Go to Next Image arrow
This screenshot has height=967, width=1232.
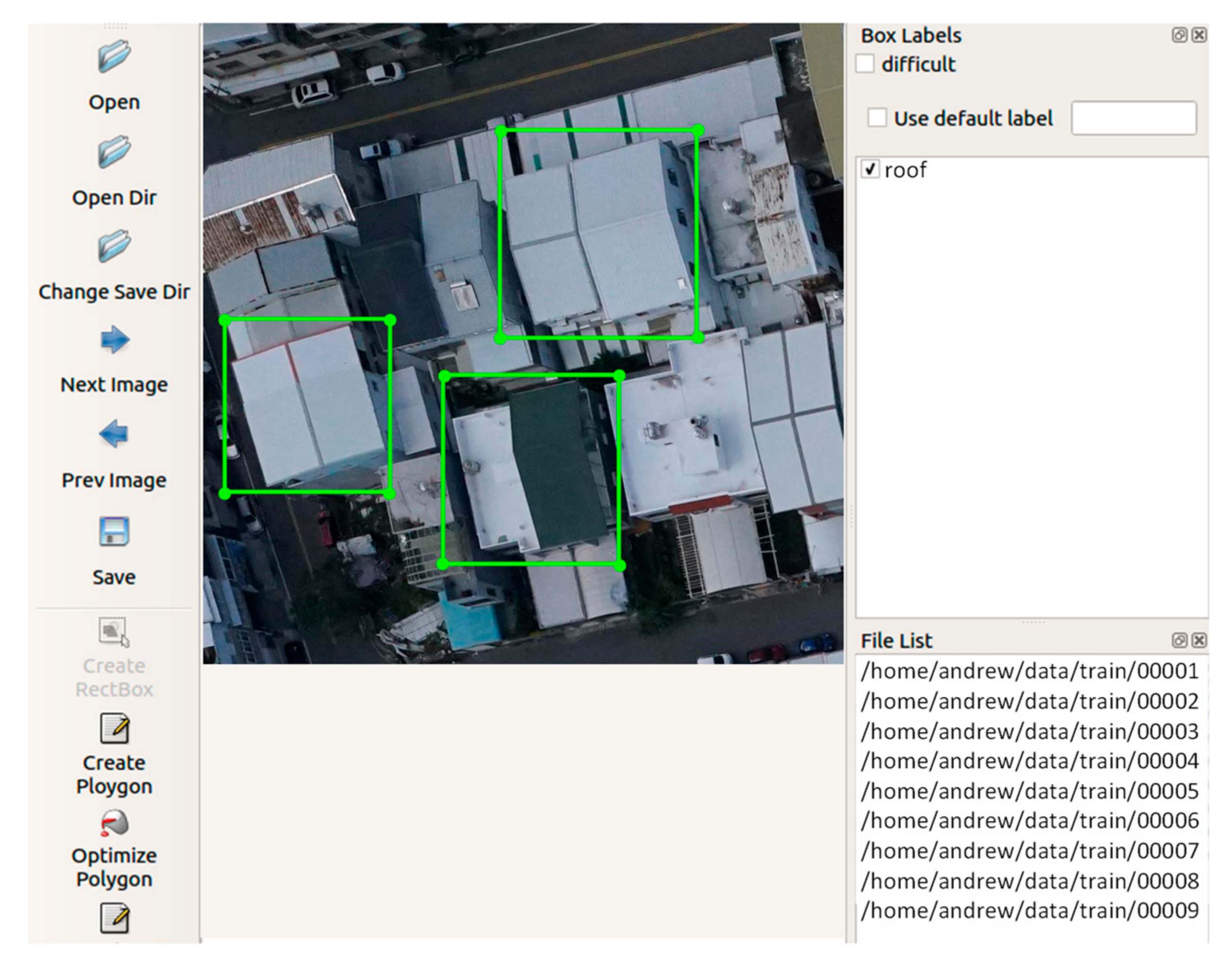pos(114,340)
